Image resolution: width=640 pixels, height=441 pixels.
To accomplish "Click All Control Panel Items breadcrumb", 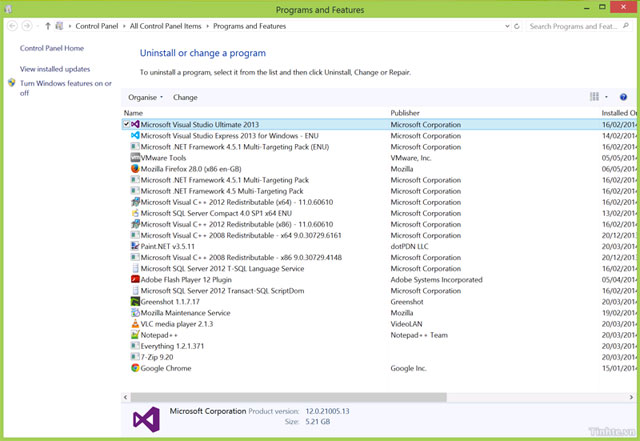I will coord(165,26).
